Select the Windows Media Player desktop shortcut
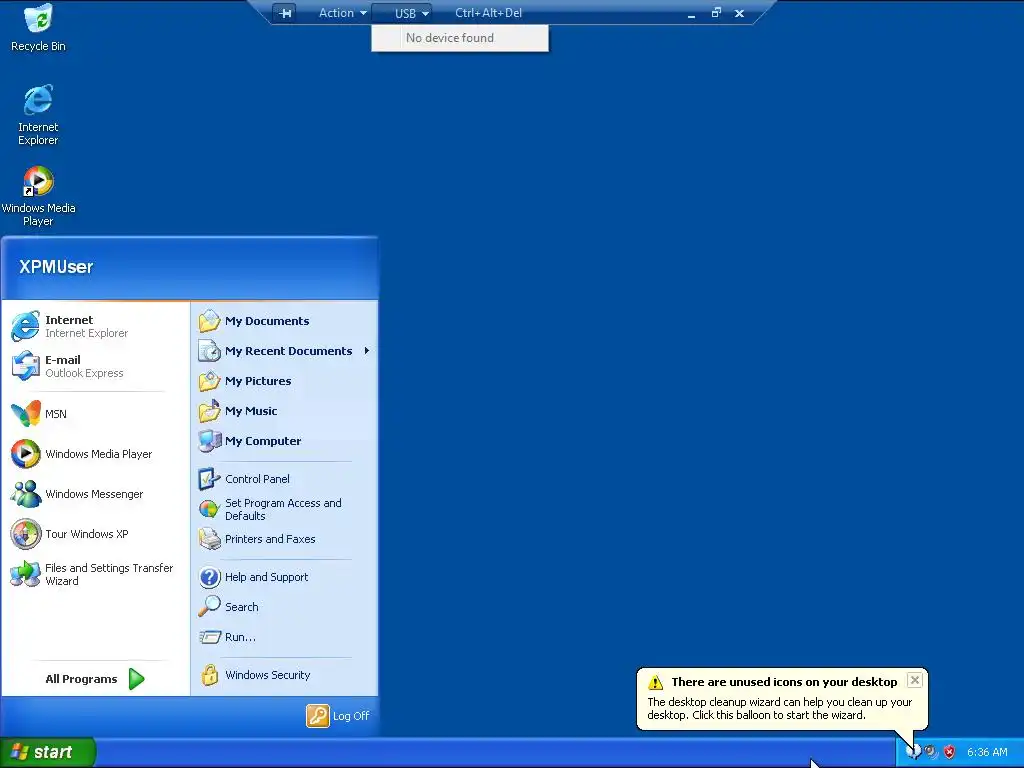Screen dimensions: 1024x768 pos(38,196)
